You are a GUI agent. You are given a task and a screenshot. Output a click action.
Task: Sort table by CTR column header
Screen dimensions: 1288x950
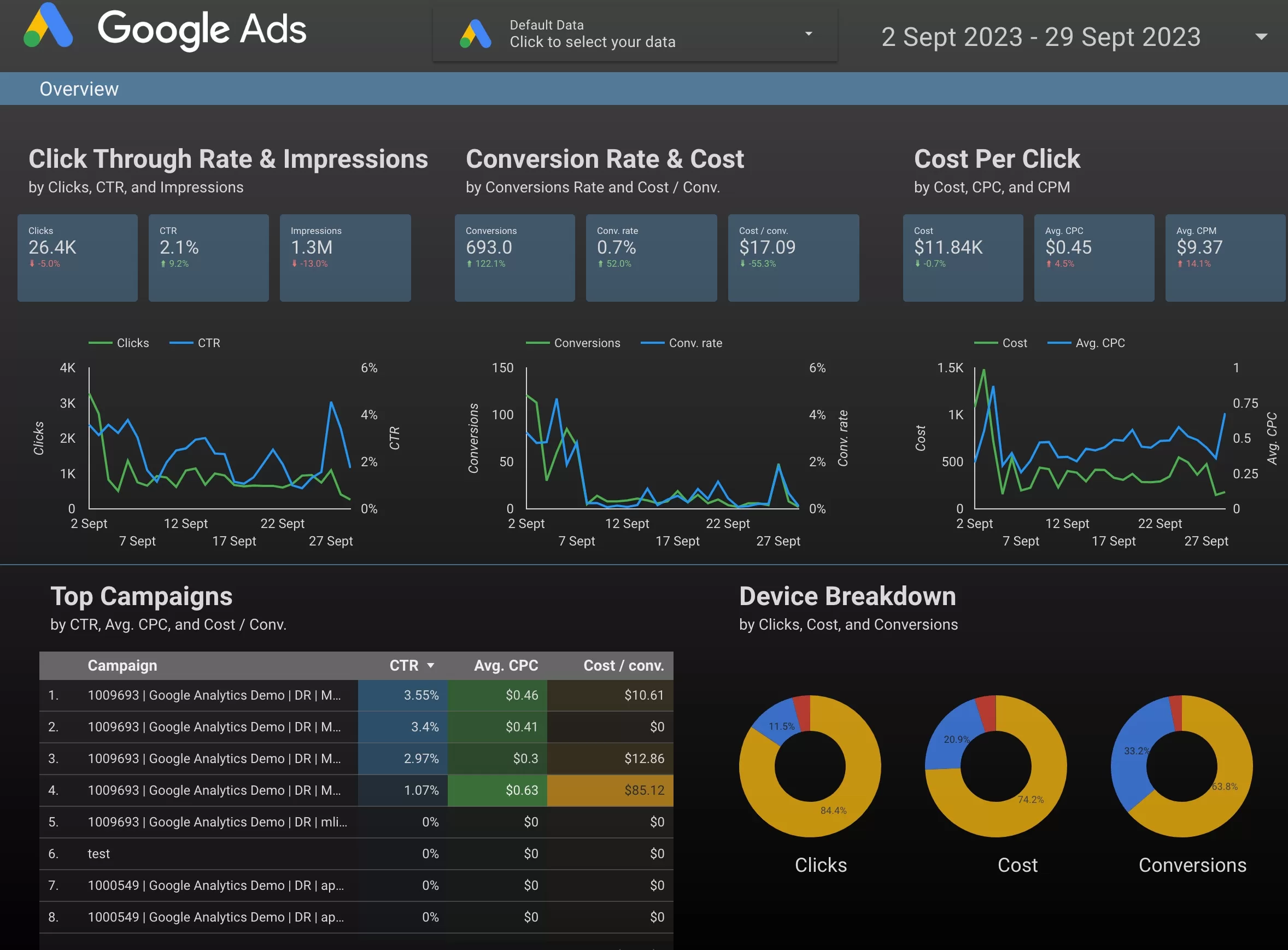coord(403,665)
